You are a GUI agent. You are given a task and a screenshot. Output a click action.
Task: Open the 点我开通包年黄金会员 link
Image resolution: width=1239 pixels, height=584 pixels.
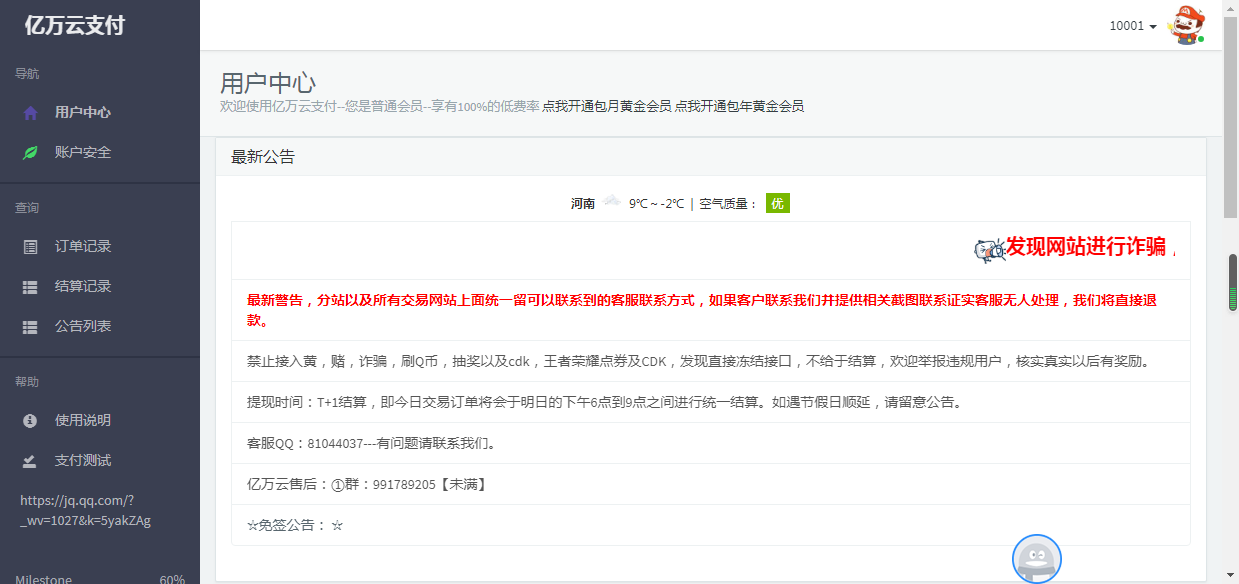(x=743, y=105)
